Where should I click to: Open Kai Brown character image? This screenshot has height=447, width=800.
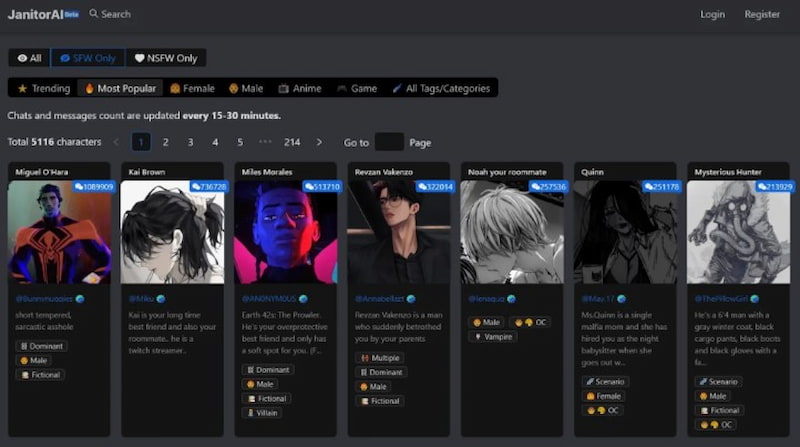(x=172, y=232)
